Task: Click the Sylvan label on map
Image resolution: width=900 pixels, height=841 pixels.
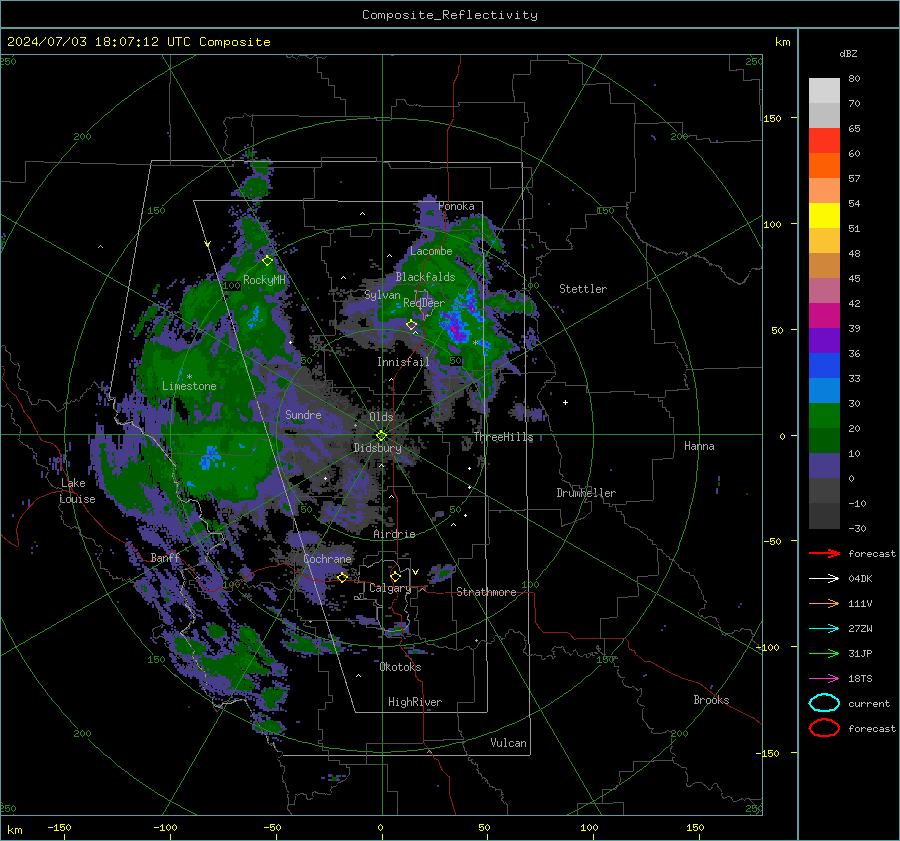Action: coord(382,296)
